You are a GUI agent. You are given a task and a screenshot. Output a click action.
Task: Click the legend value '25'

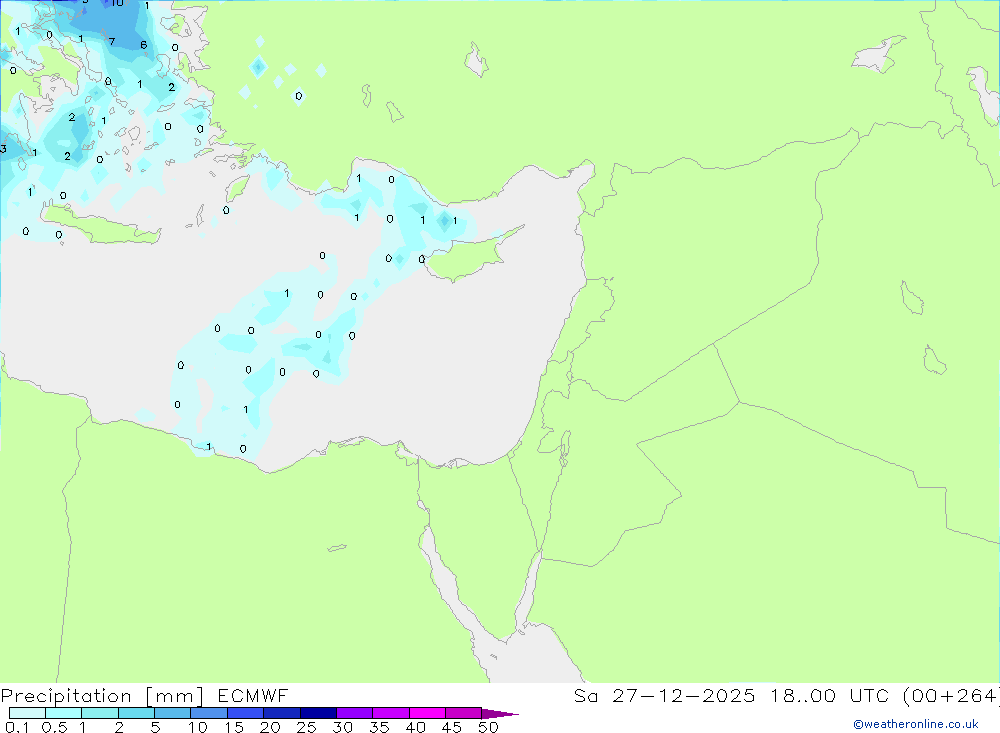click(307, 727)
